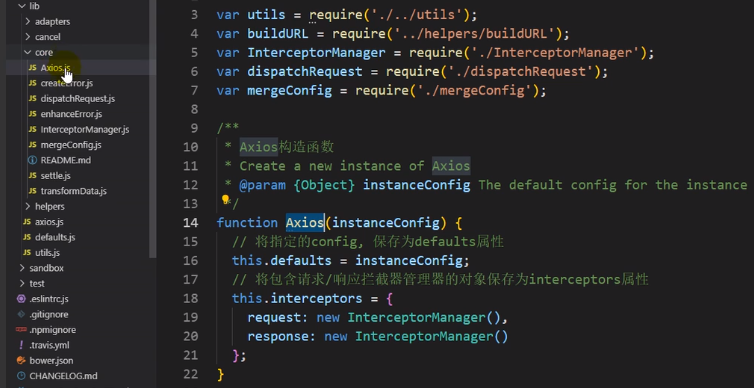Click the explorer sidebar scrollbar
This screenshot has height=388, width=754.
[x=152, y=130]
